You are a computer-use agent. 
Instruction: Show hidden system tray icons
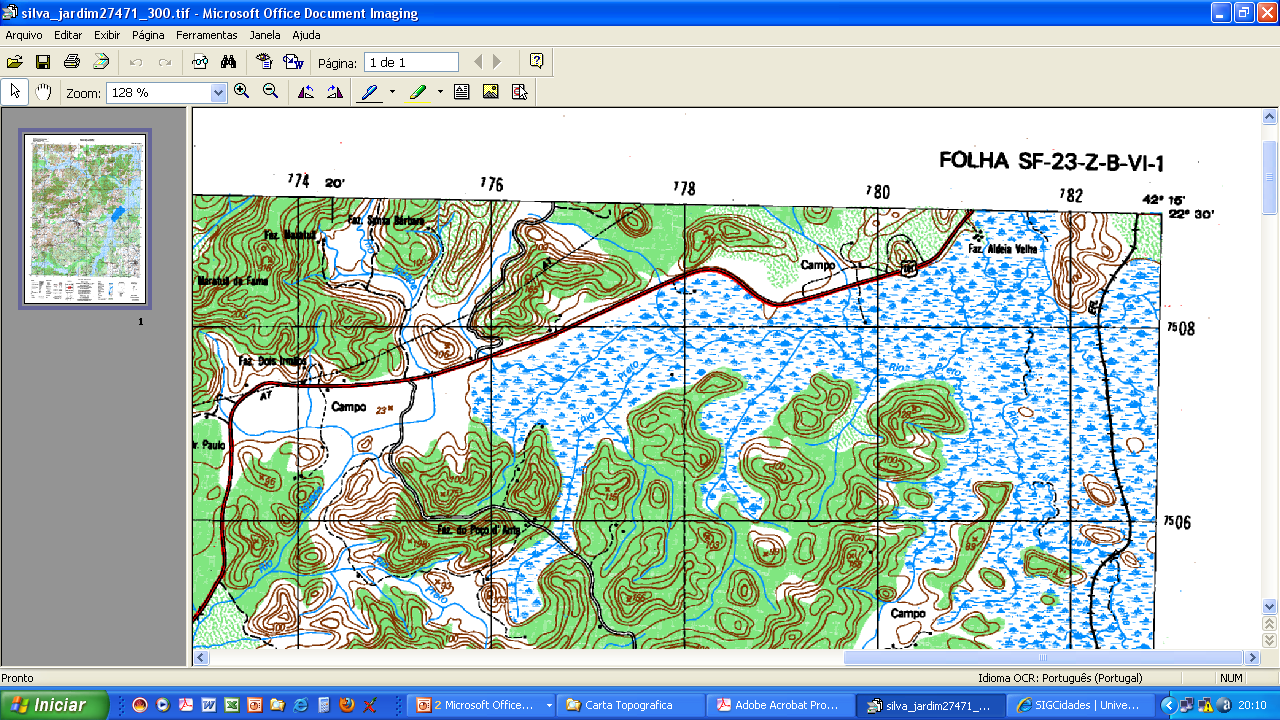point(1167,705)
